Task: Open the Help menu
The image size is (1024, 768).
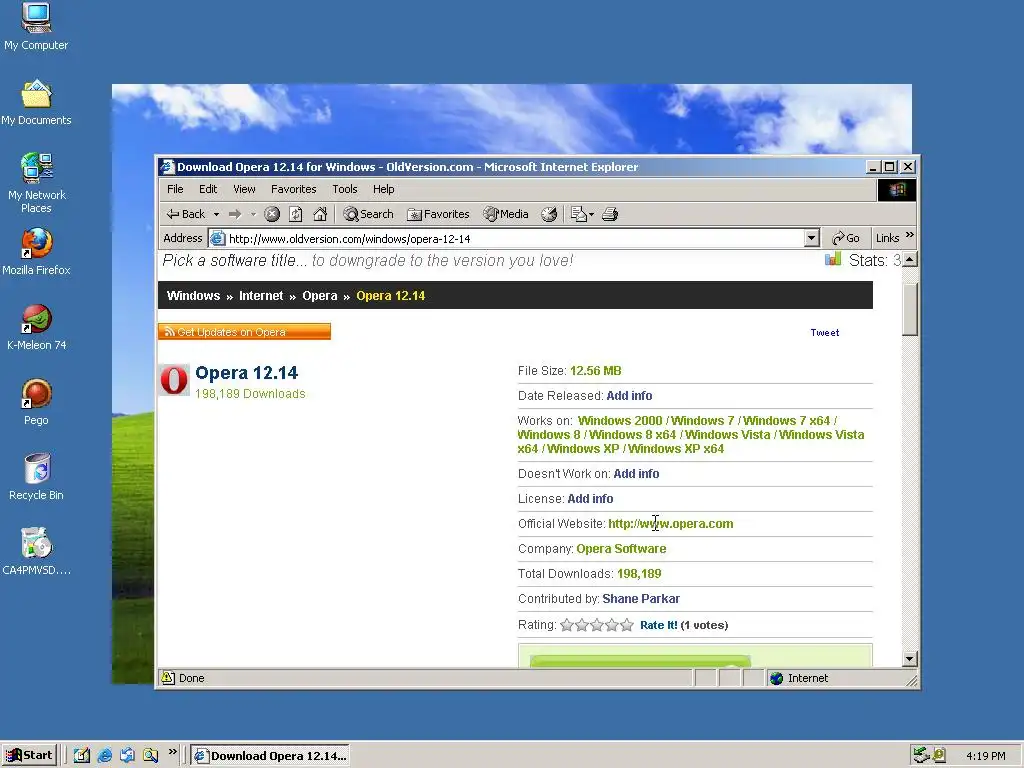Action: click(384, 189)
